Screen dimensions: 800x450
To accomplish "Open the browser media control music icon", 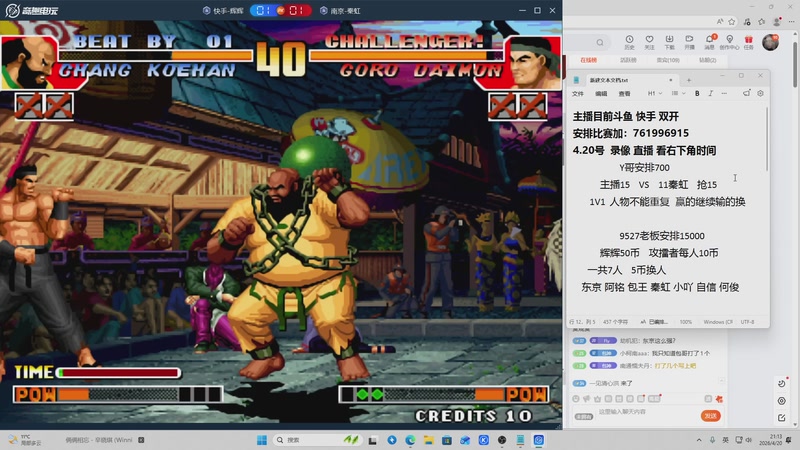I will [x=747, y=21].
